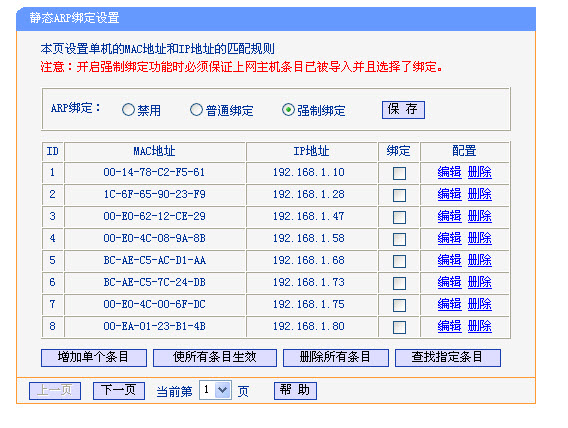
Task: Click the 保存 button
Action: (403, 110)
